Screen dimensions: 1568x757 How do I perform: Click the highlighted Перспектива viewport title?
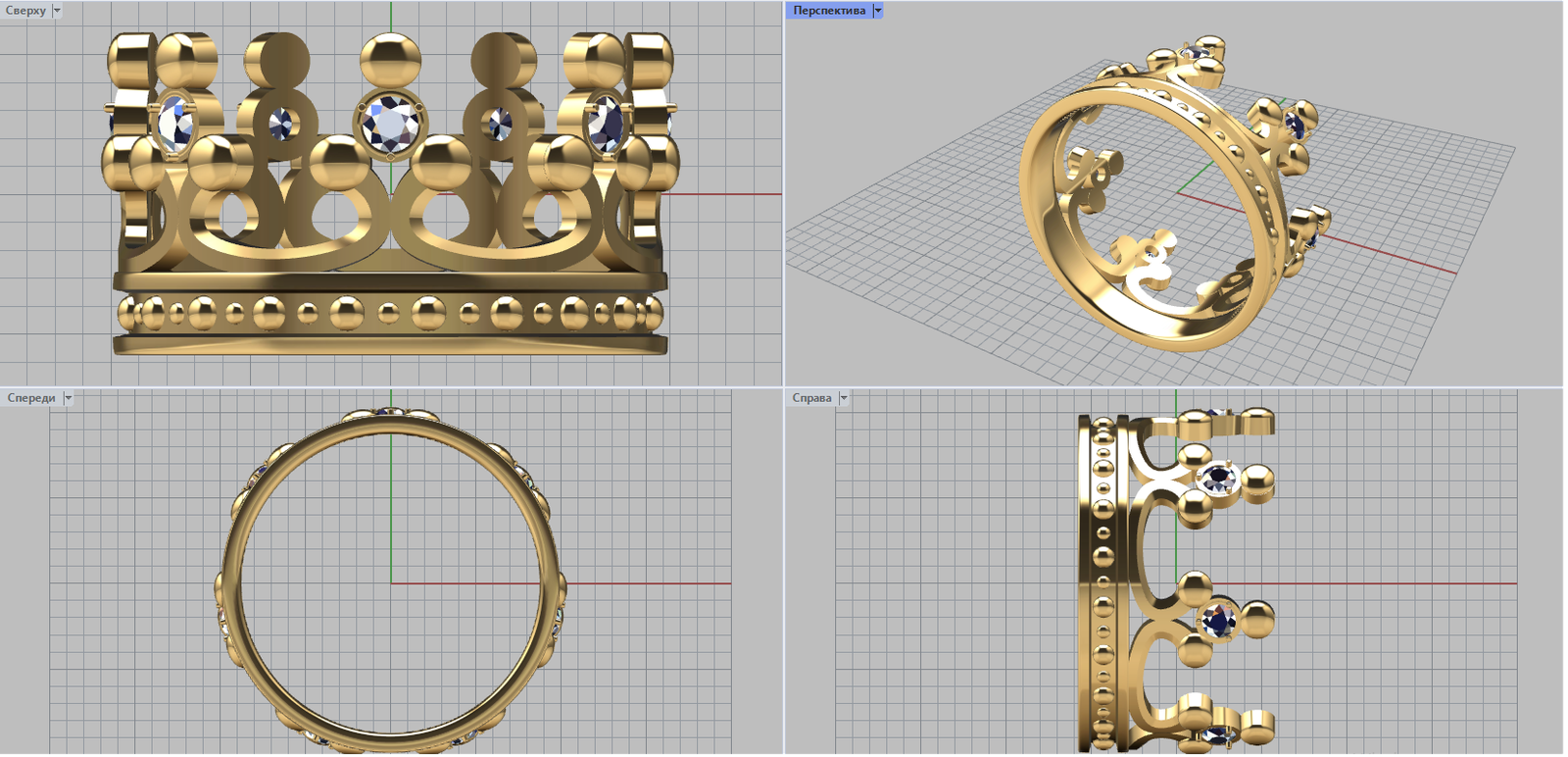point(828,11)
